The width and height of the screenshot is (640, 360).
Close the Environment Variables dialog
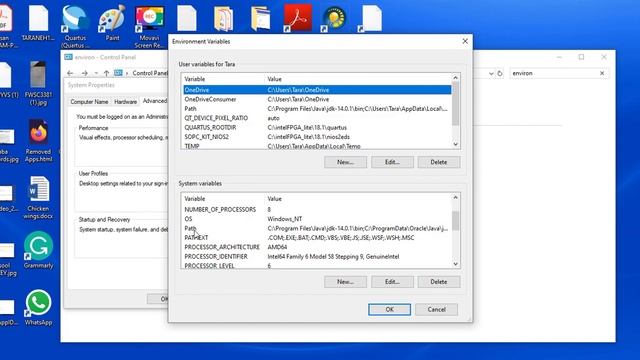(x=465, y=41)
